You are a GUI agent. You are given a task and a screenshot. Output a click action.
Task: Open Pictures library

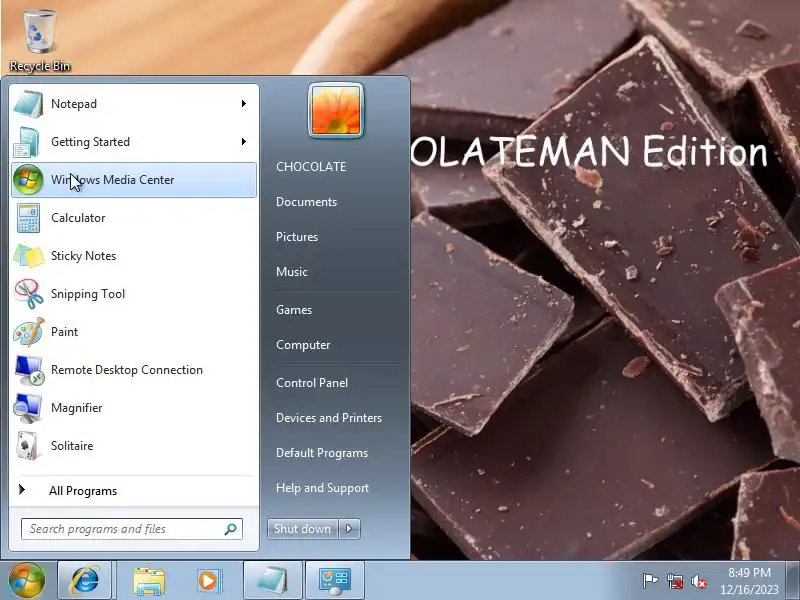297,237
